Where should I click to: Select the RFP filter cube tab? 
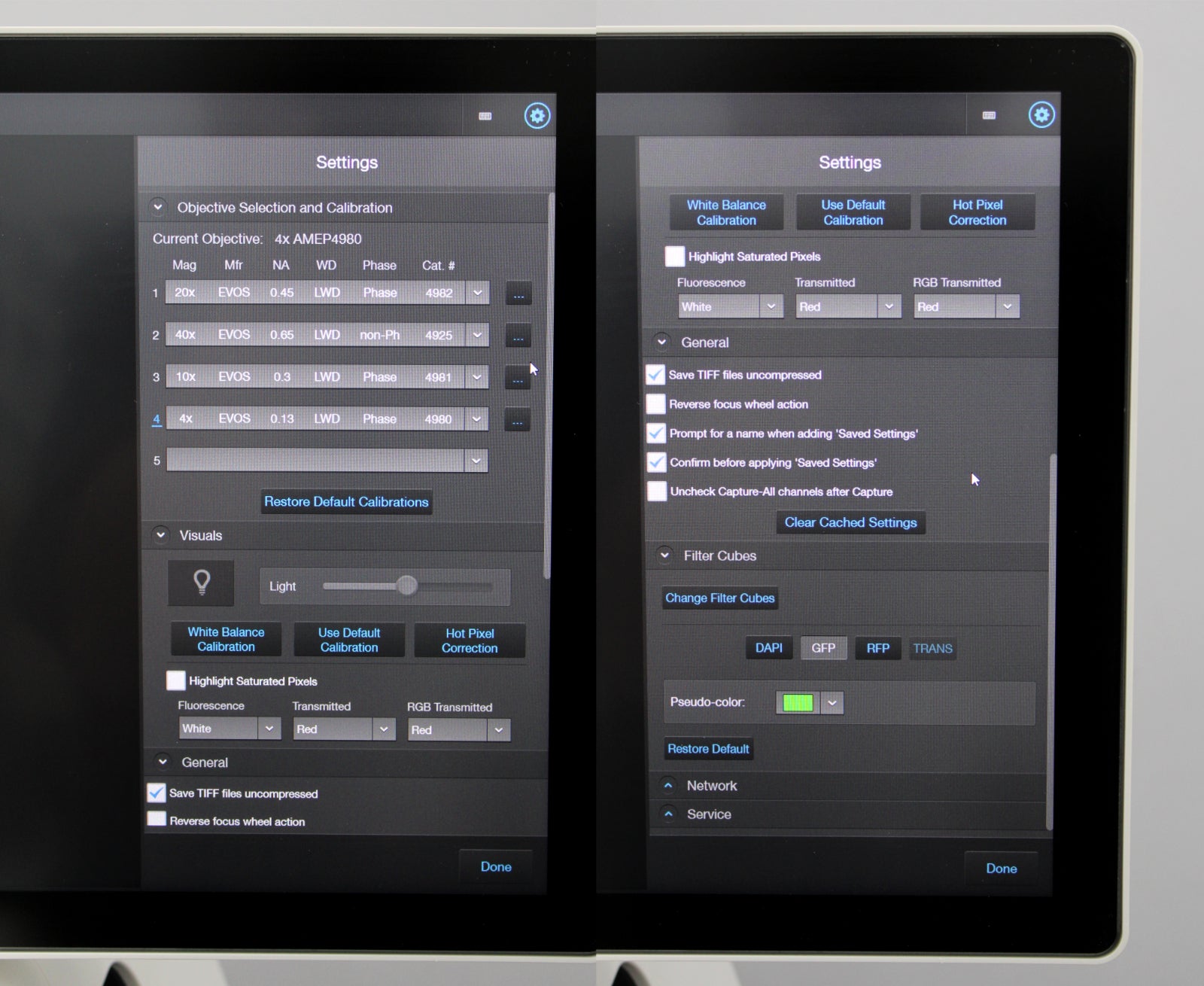pos(877,648)
